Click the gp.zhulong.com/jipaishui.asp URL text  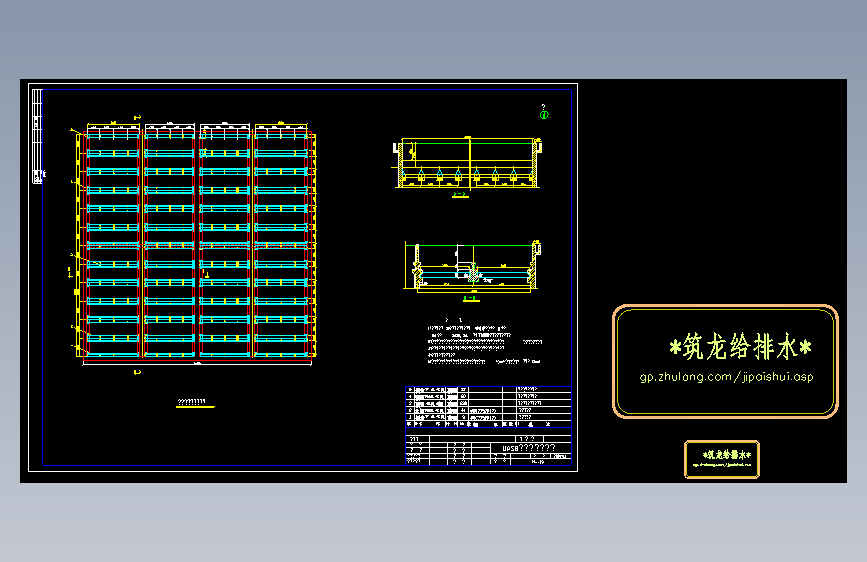click(726, 377)
